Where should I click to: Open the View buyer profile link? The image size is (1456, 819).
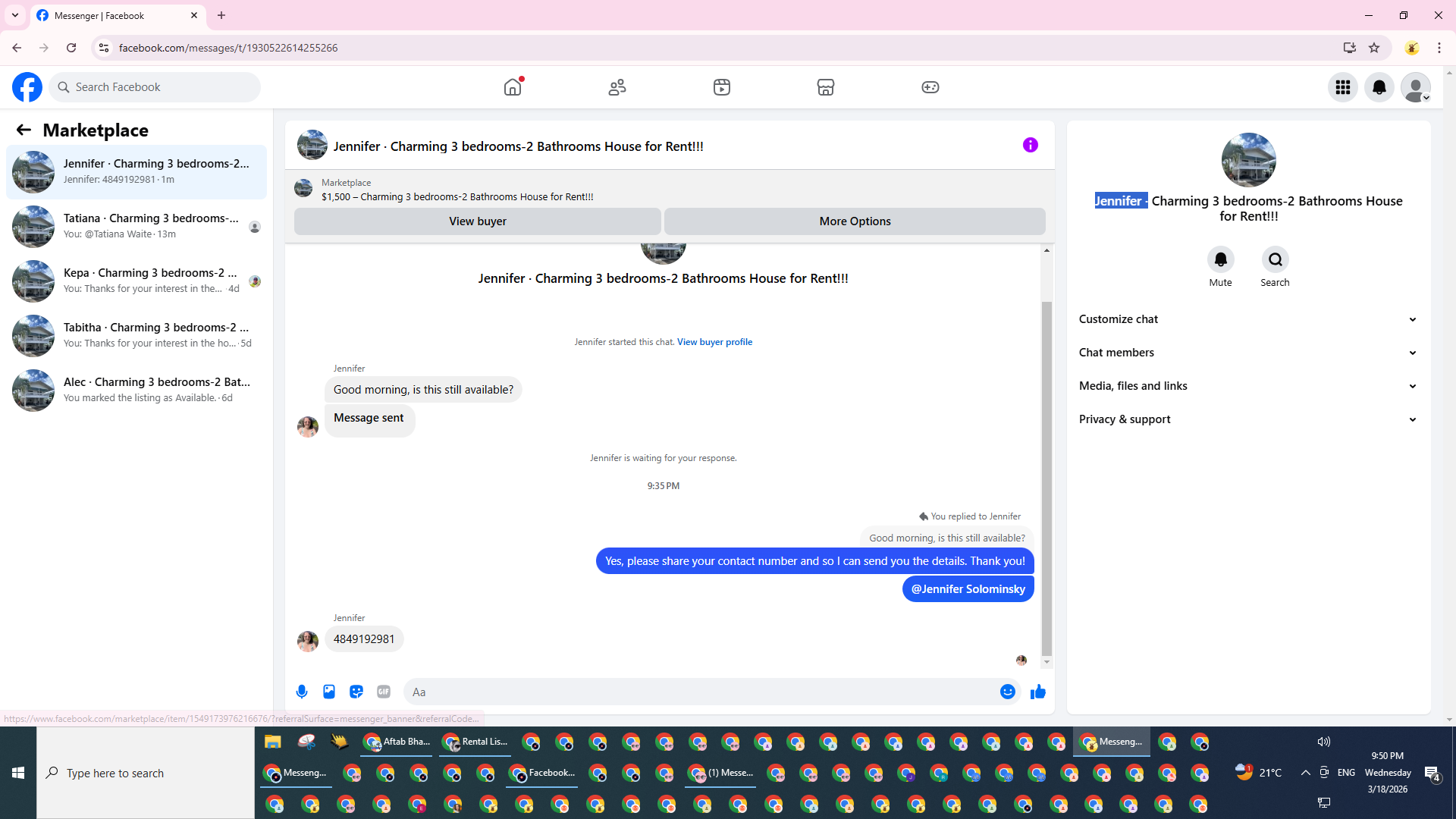(x=714, y=342)
